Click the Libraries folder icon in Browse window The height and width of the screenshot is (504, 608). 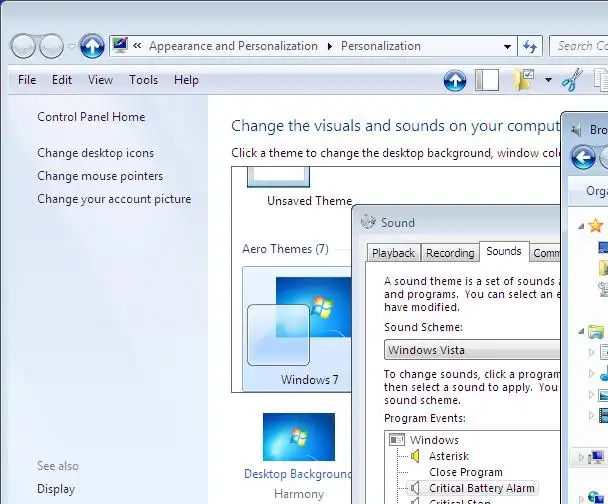point(596,331)
